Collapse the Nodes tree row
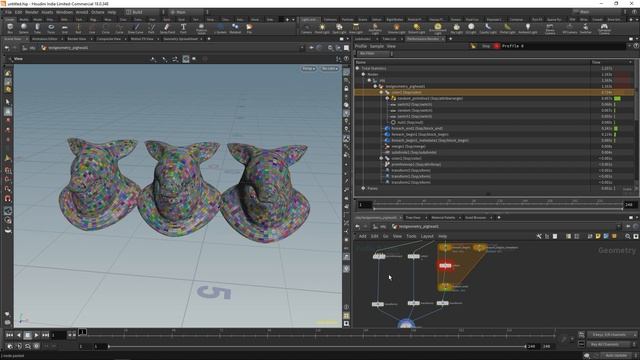The width and height of the screenshot is (640, 360). pos(363,74)
